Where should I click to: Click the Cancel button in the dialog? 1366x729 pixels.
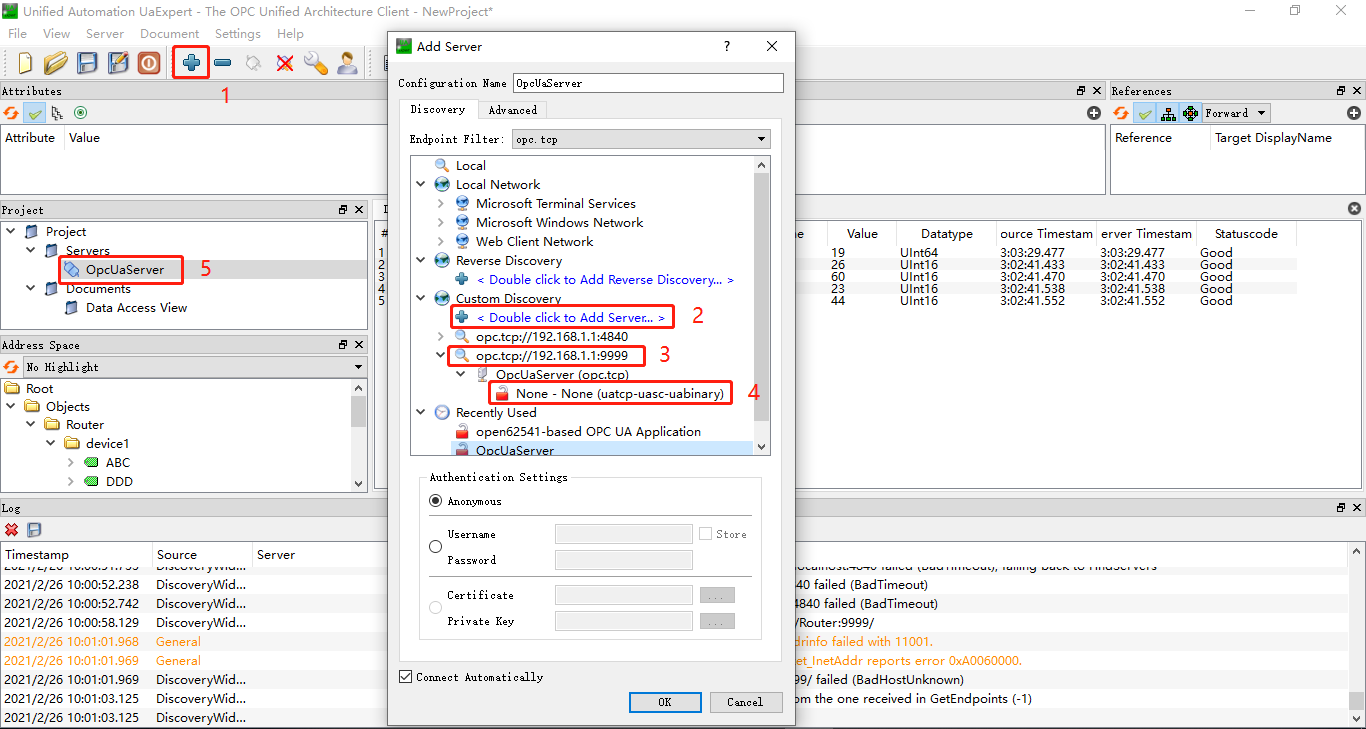click(745, 702)
